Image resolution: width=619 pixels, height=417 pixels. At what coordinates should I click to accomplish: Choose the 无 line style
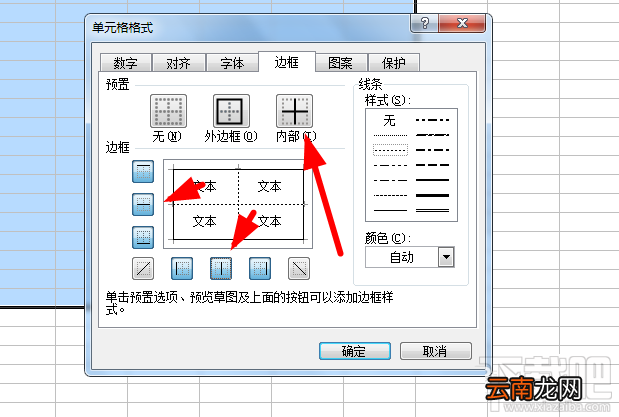tap(390, 120)
